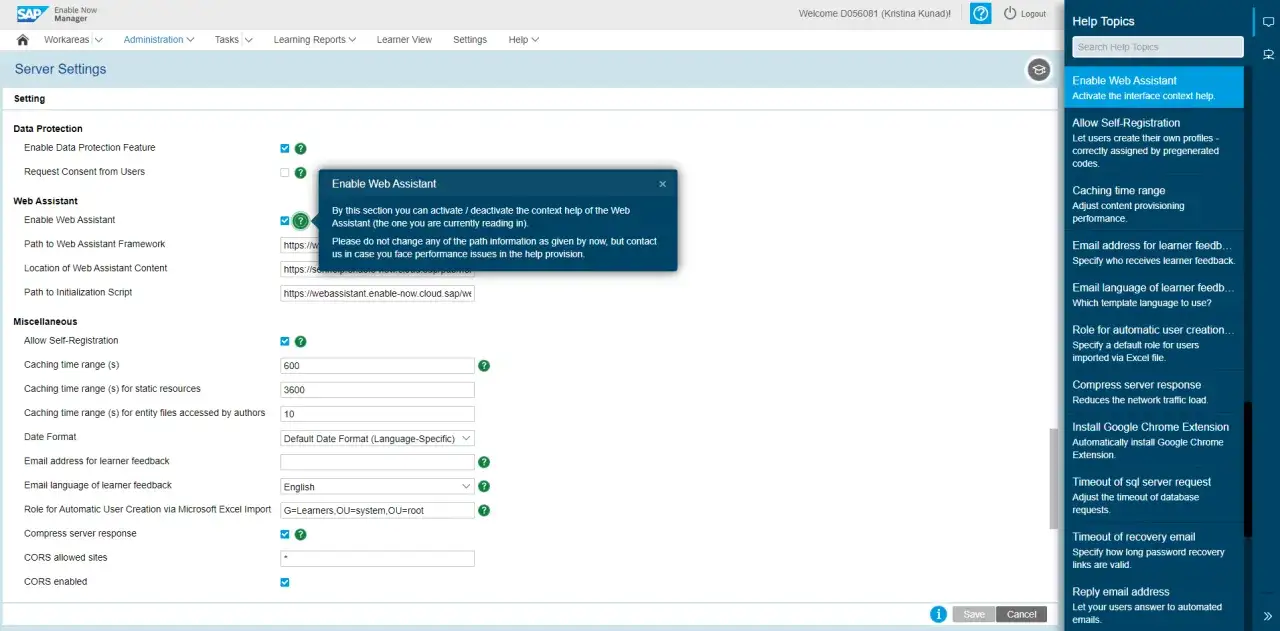Toggle Compress server response checkbox
Viewport: 1280px width, 631px height.
[x=285, y=534]
